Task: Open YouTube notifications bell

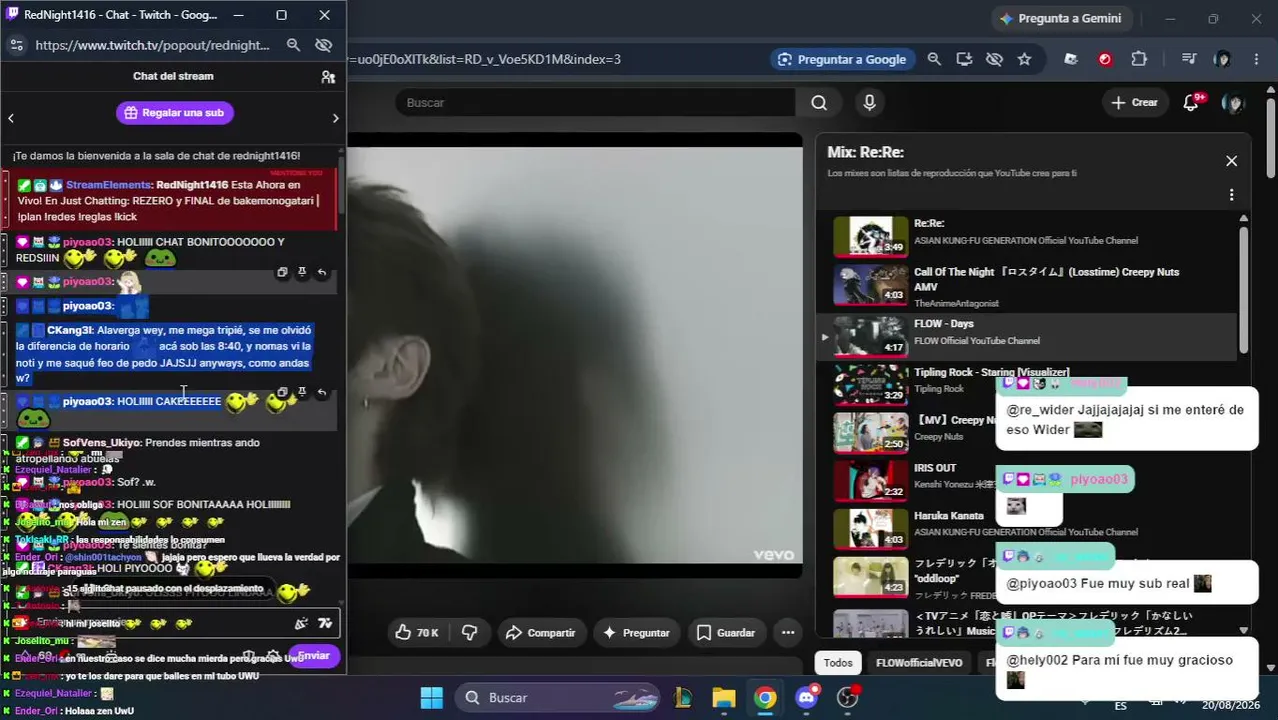Action: (x=1192, y=102)
